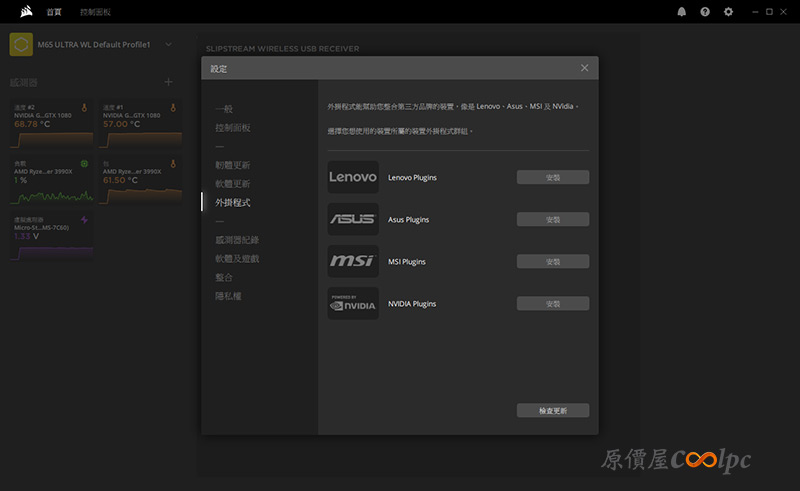Open the settings gear in title bar
Image resolution: width=800 pixels, height=491 pixels.
click(728, 12)
